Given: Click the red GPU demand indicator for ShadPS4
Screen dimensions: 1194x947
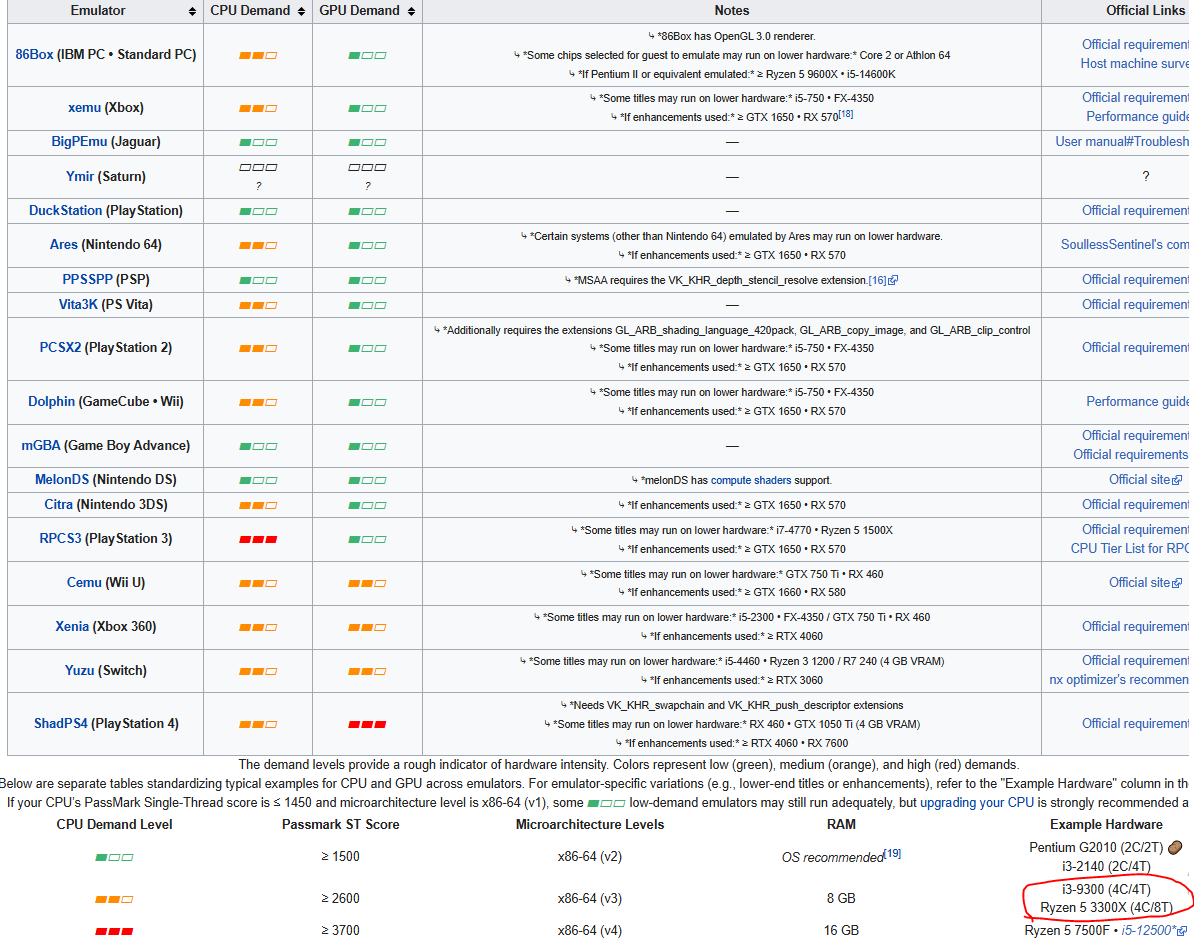Looking at the screenshot, I should [367, 725].
